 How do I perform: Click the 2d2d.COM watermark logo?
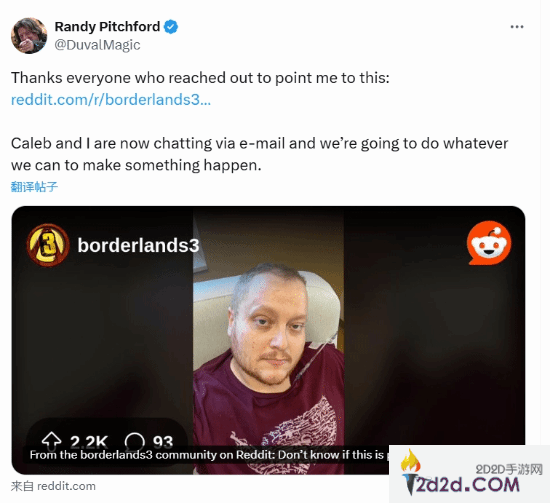(x=466, y=484)
